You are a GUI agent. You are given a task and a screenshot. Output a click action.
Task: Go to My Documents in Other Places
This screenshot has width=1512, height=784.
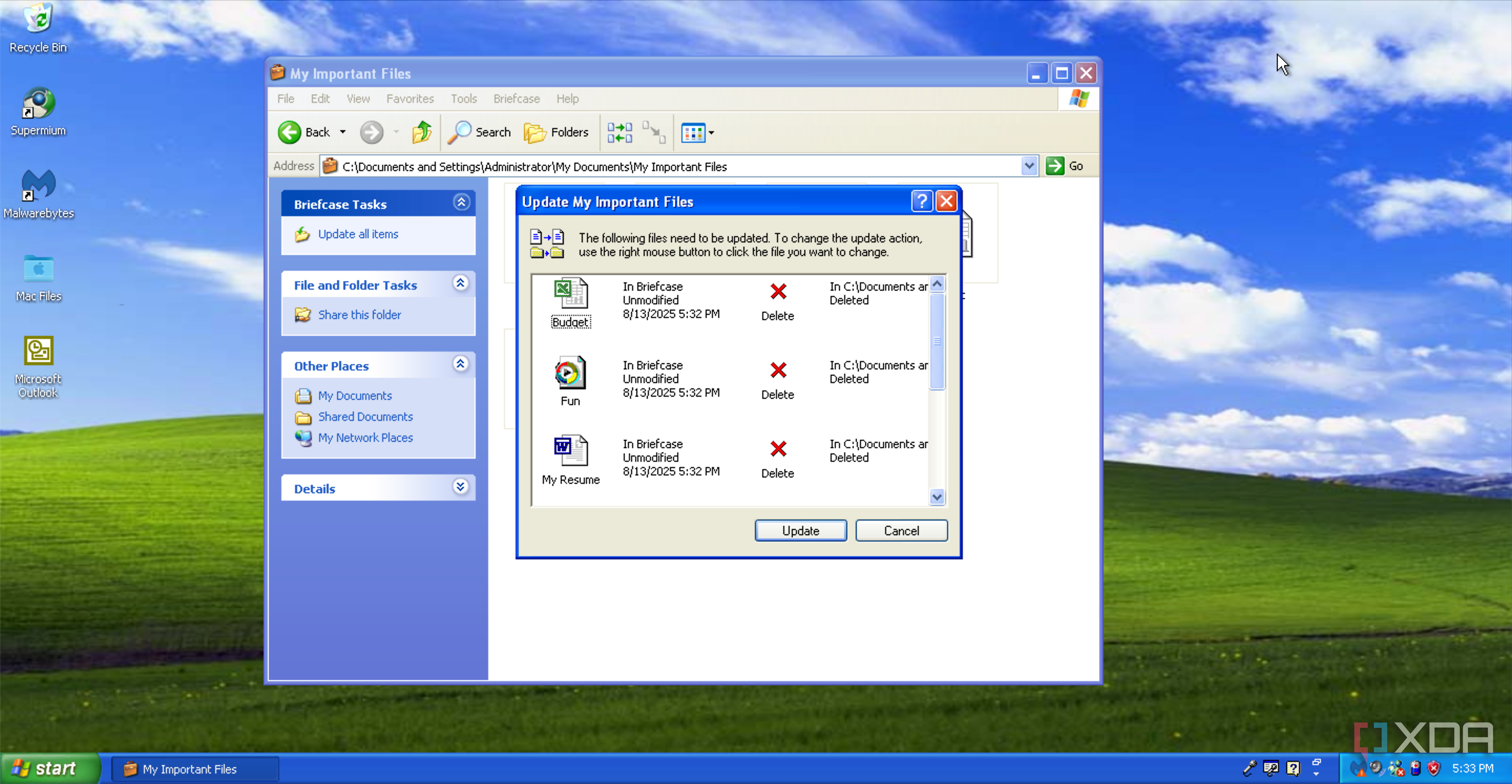coord(354,396)
